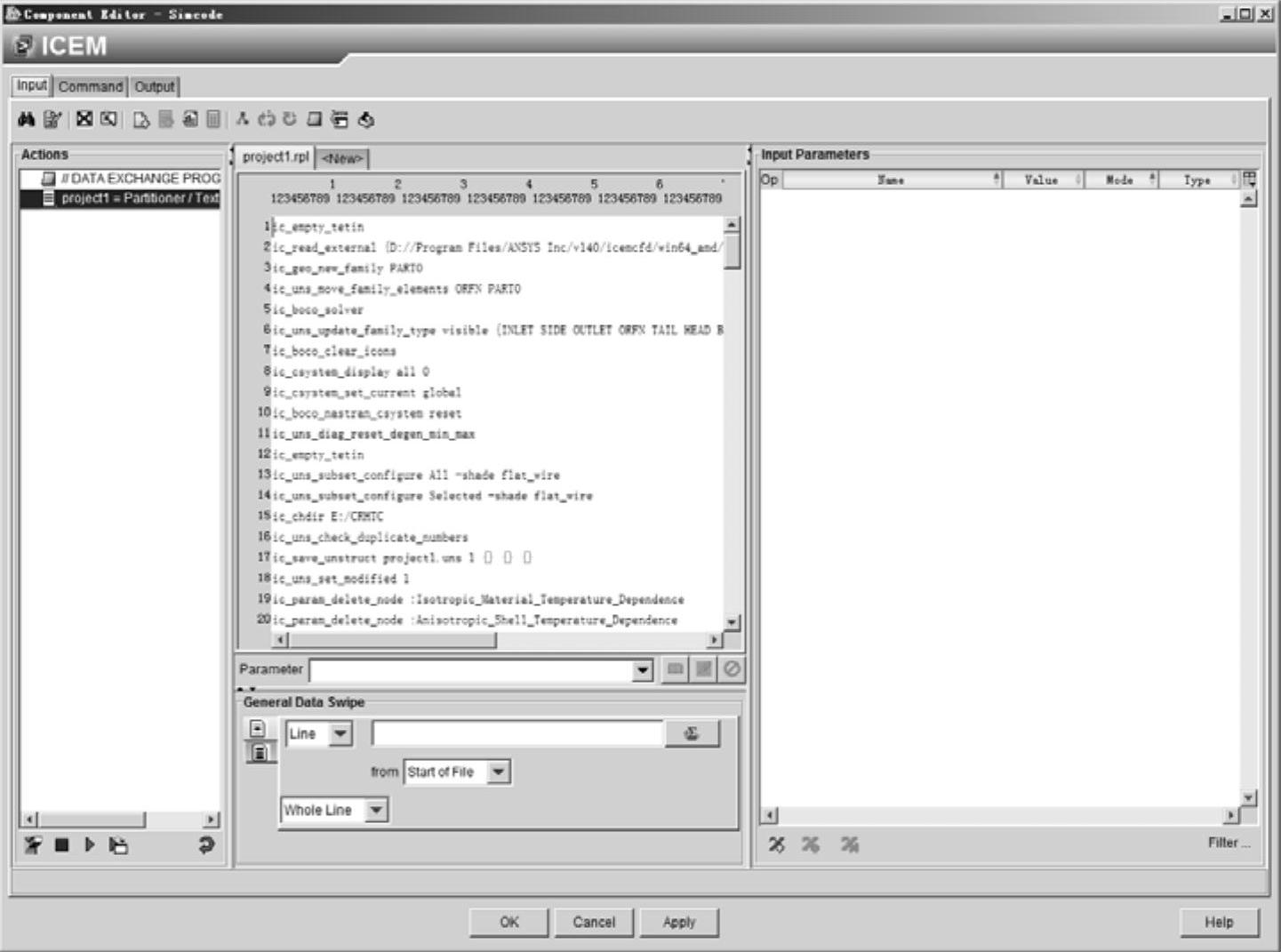Click the circle-slash button beside Parameter field
The height and width of the screenshot is (952, 1281).
tap(732, 669)
